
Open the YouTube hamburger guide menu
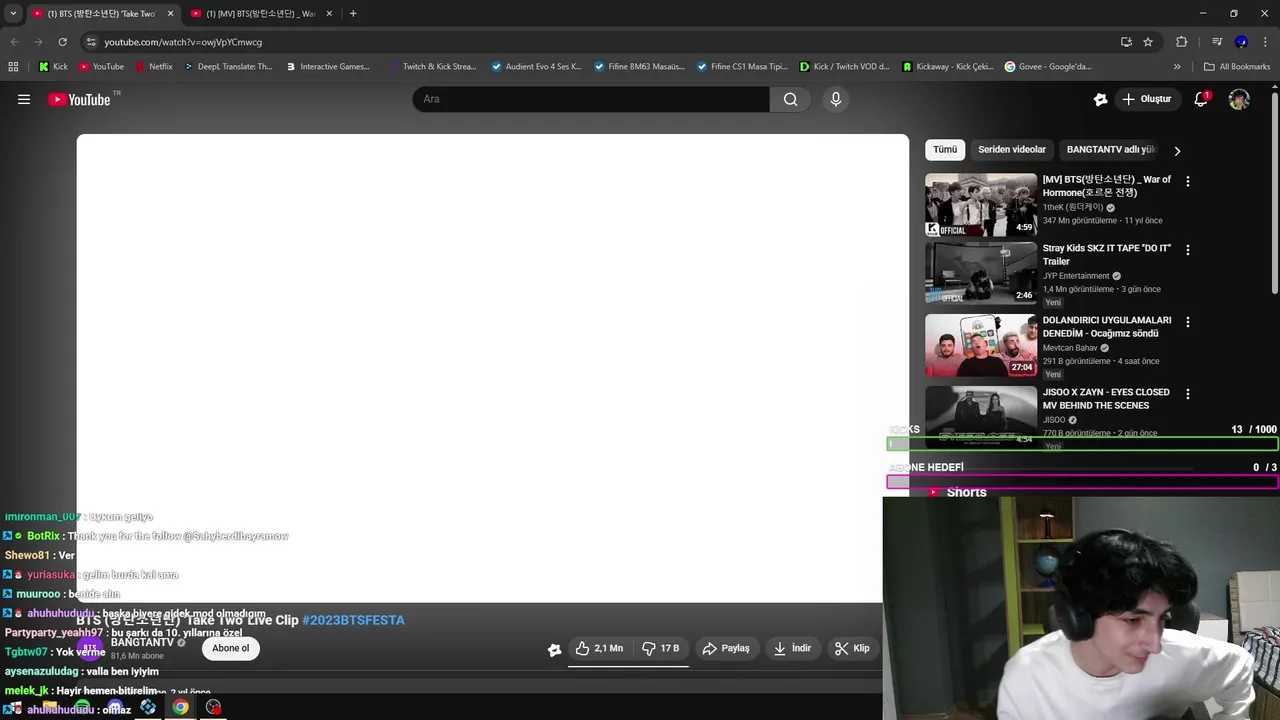24,99
